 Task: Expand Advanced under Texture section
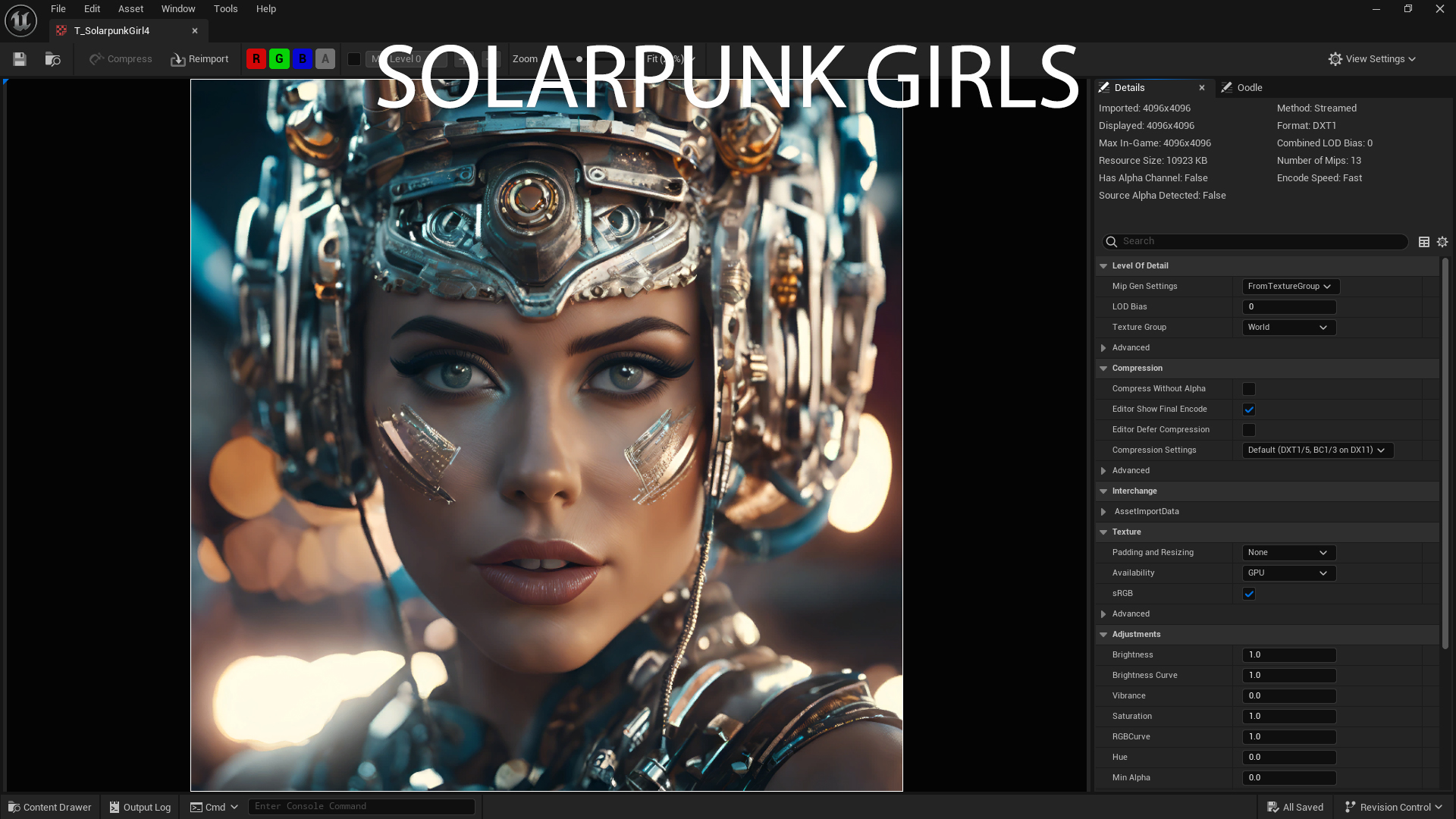(1103, 614)
